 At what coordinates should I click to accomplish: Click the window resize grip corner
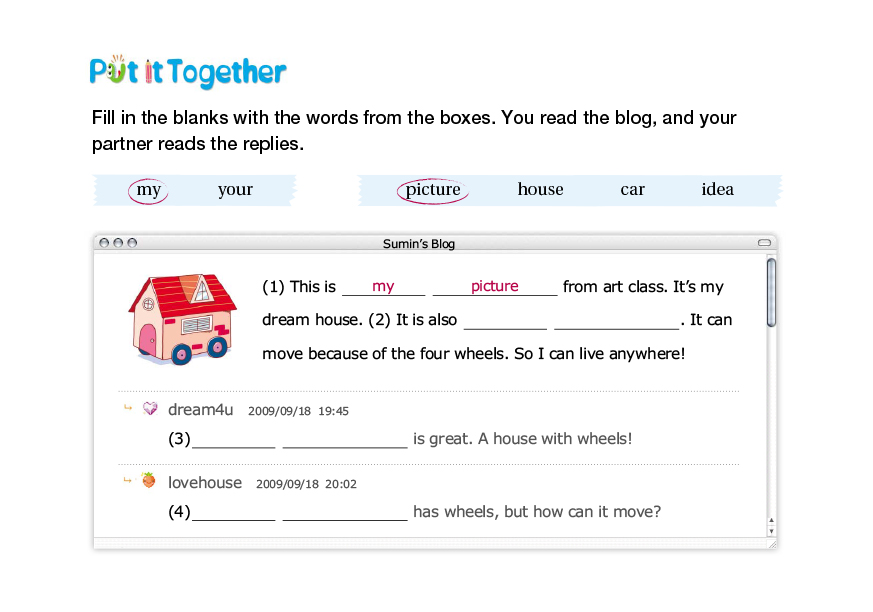(771, 544)
